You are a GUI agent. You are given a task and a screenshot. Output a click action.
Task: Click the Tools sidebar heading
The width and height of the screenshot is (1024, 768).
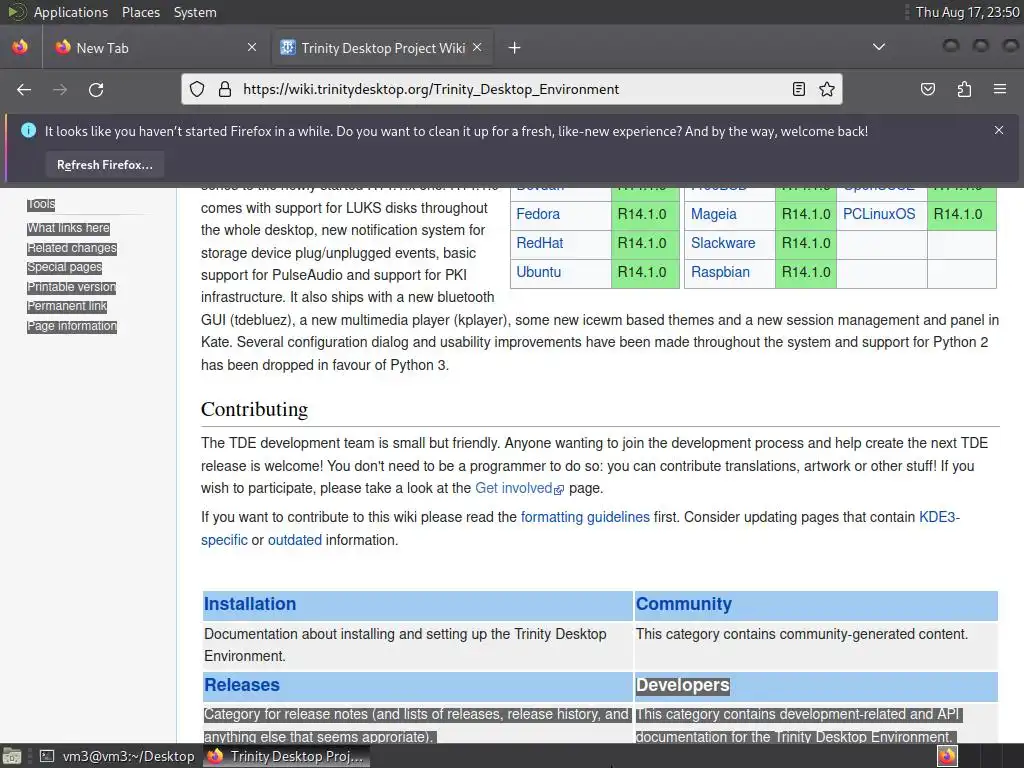coord(41,204)
